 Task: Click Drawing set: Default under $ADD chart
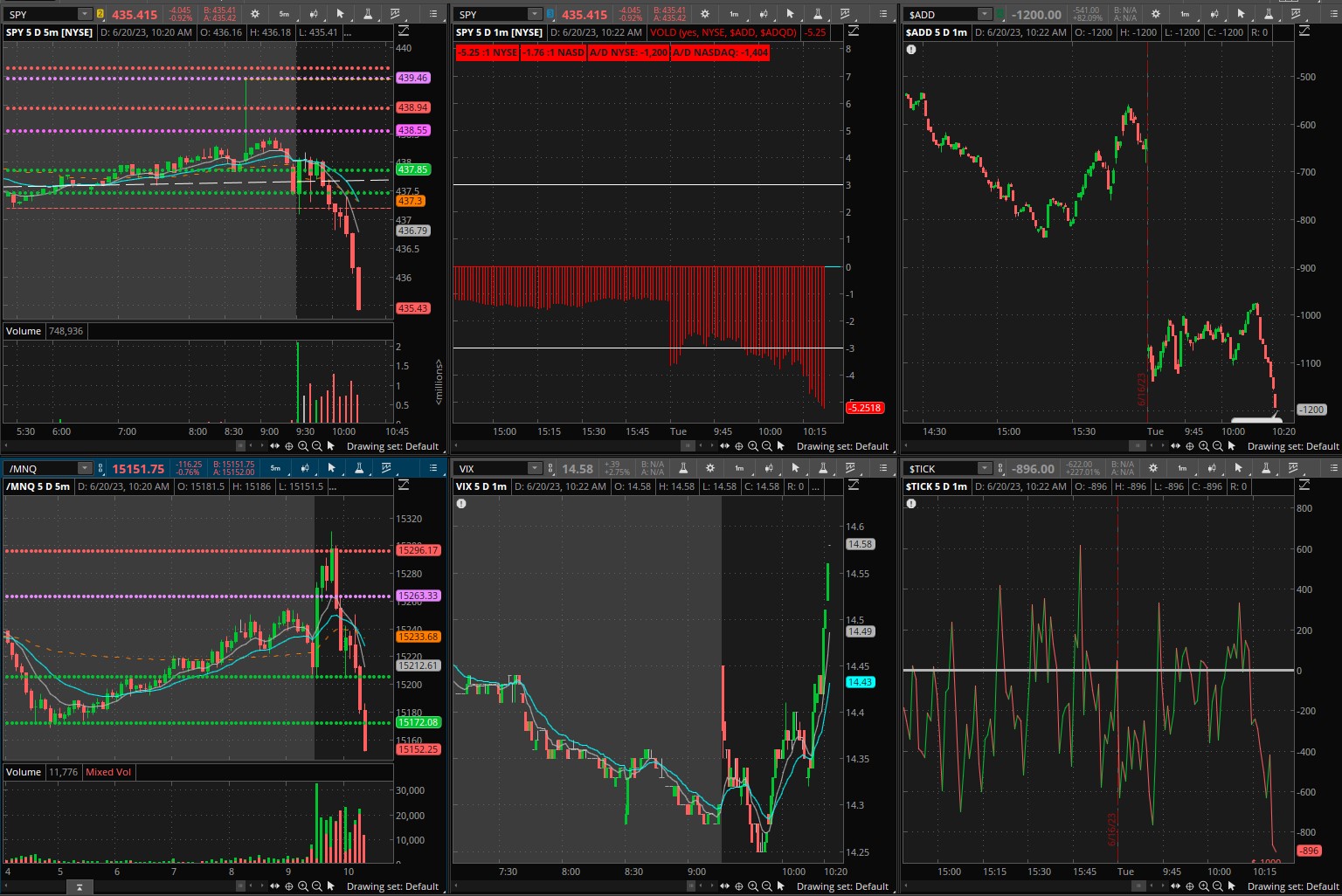click(1293, 446)
